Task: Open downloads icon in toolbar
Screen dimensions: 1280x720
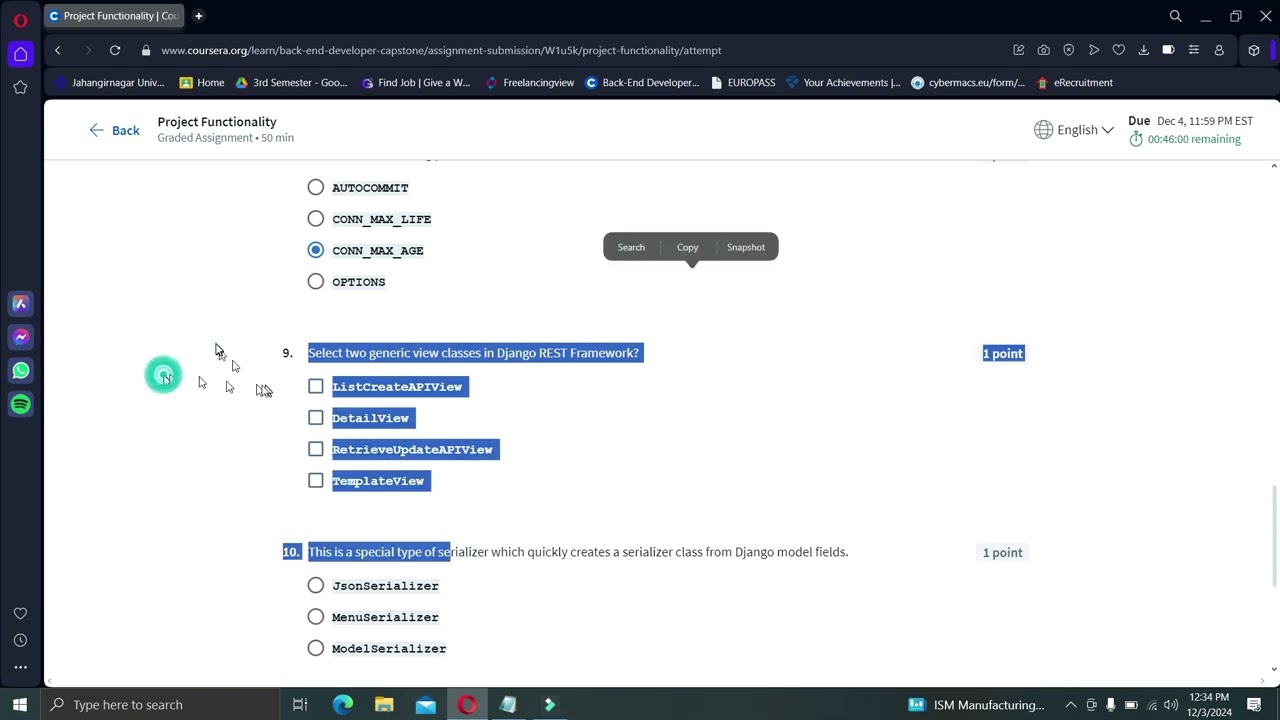Action: (1143, 50)
